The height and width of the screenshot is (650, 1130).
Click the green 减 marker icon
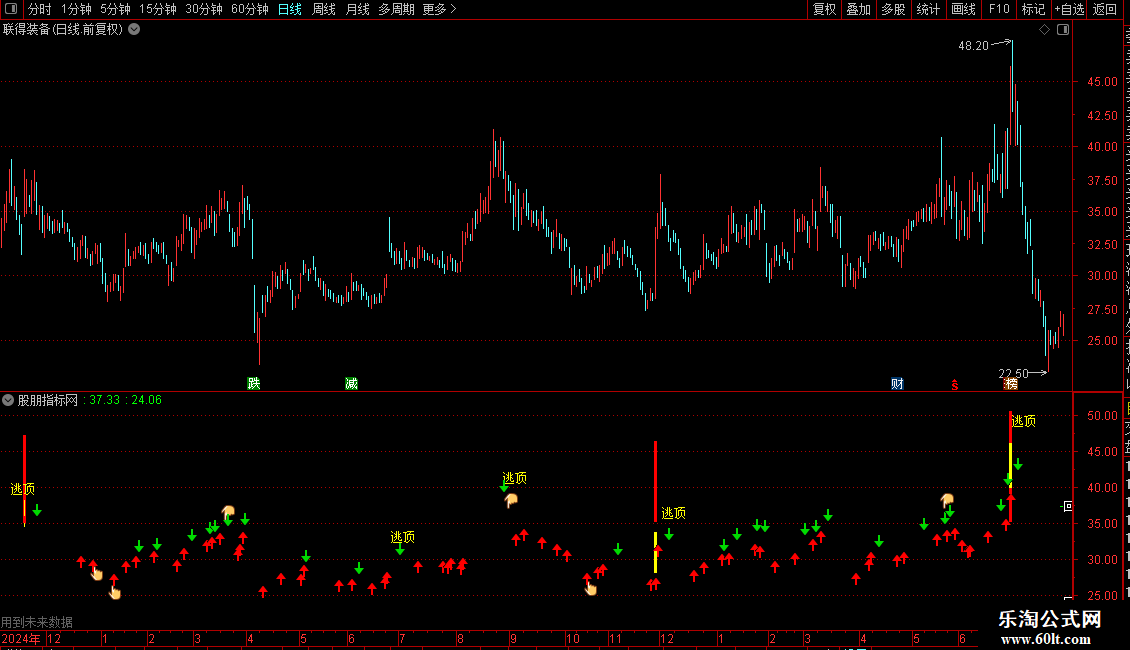352,383
